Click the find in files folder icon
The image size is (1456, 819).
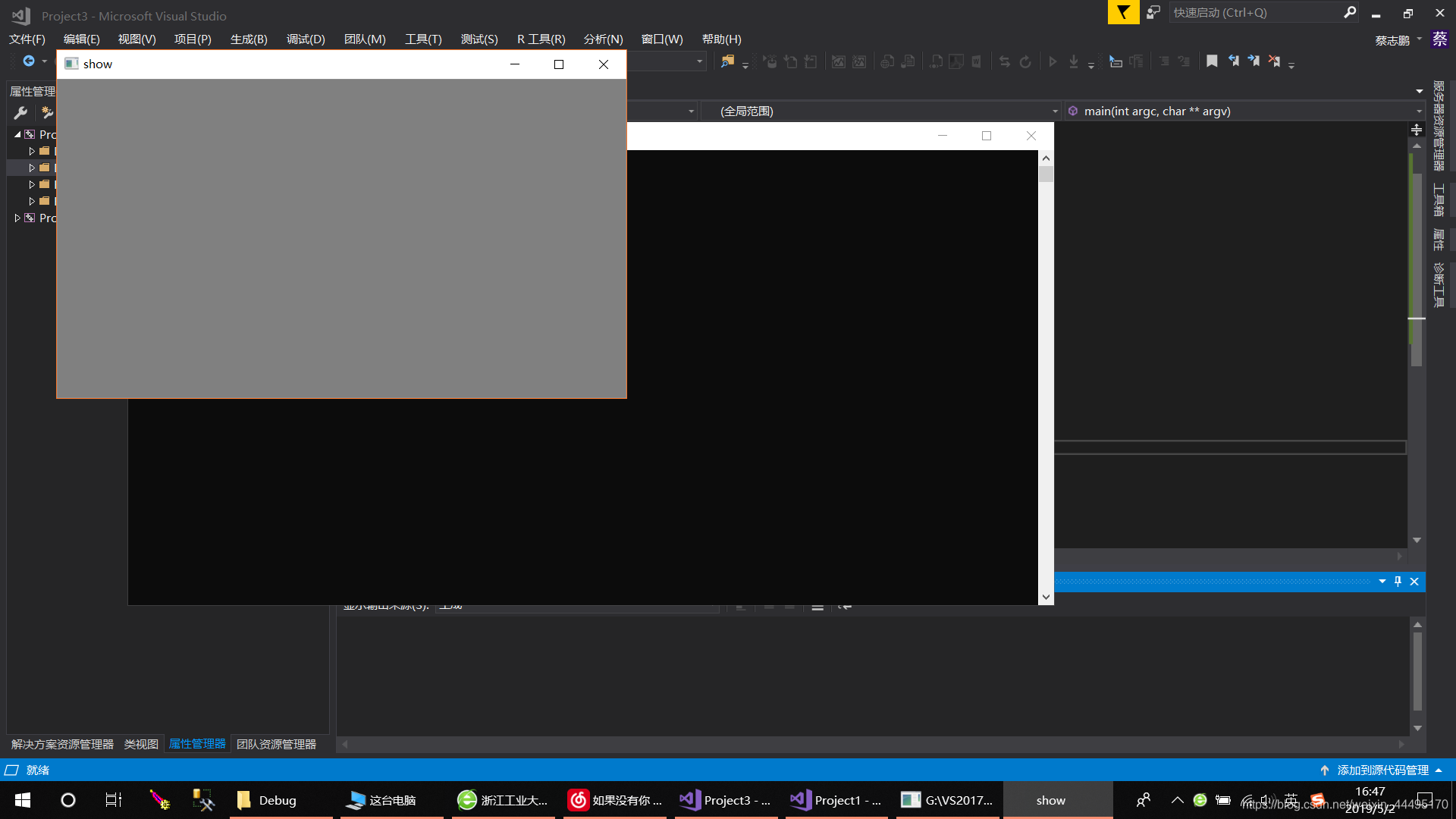click(x=727, y=61)
